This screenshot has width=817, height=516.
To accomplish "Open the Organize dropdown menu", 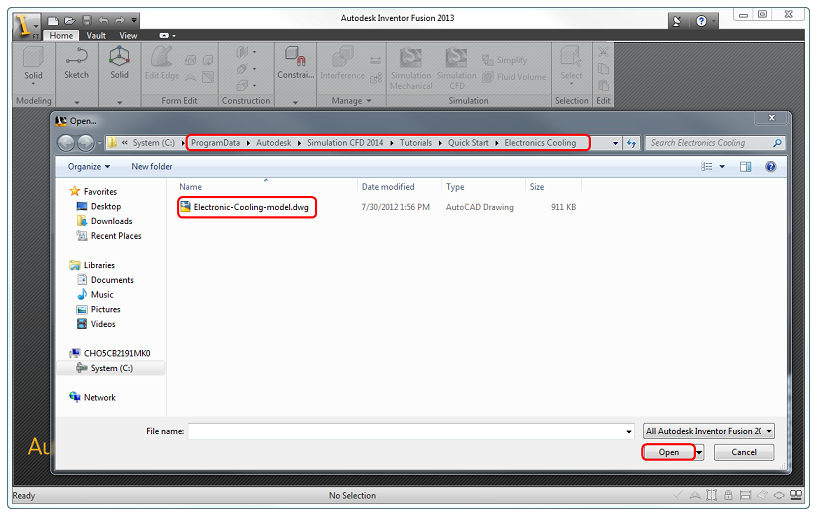I will 89,167.
